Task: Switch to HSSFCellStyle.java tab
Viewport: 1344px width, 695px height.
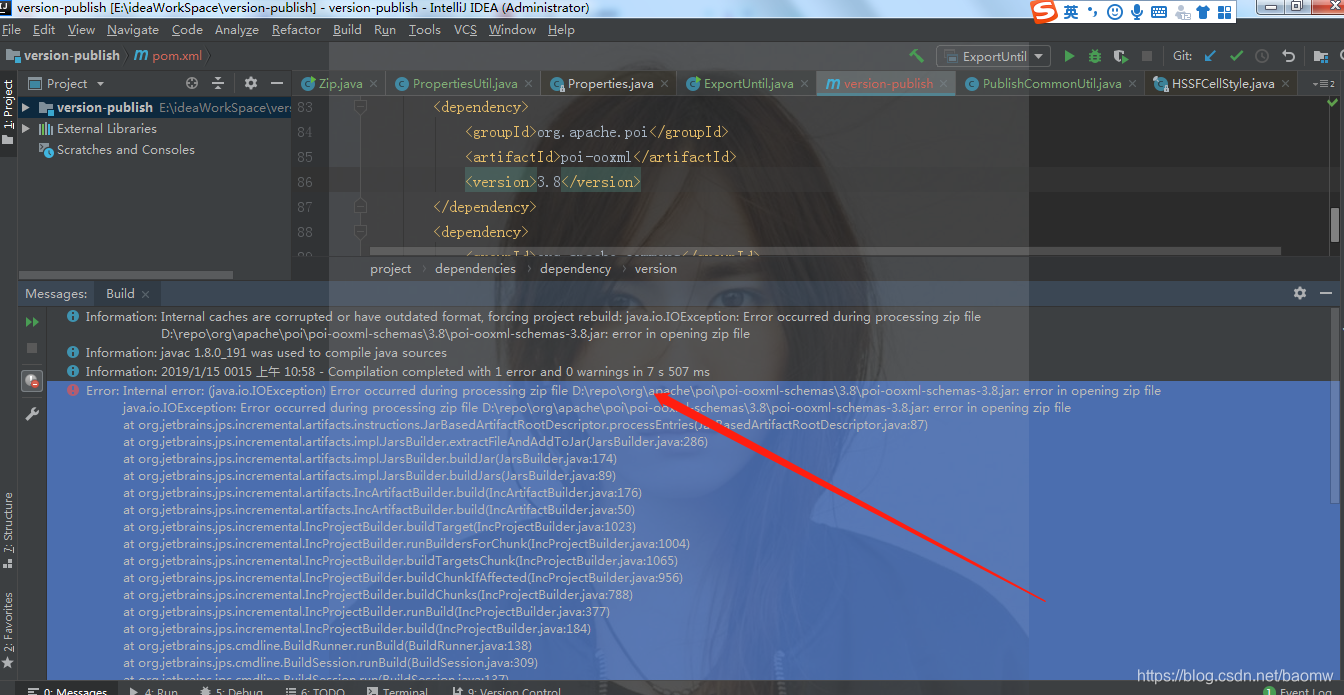Action: point(1222,83)
